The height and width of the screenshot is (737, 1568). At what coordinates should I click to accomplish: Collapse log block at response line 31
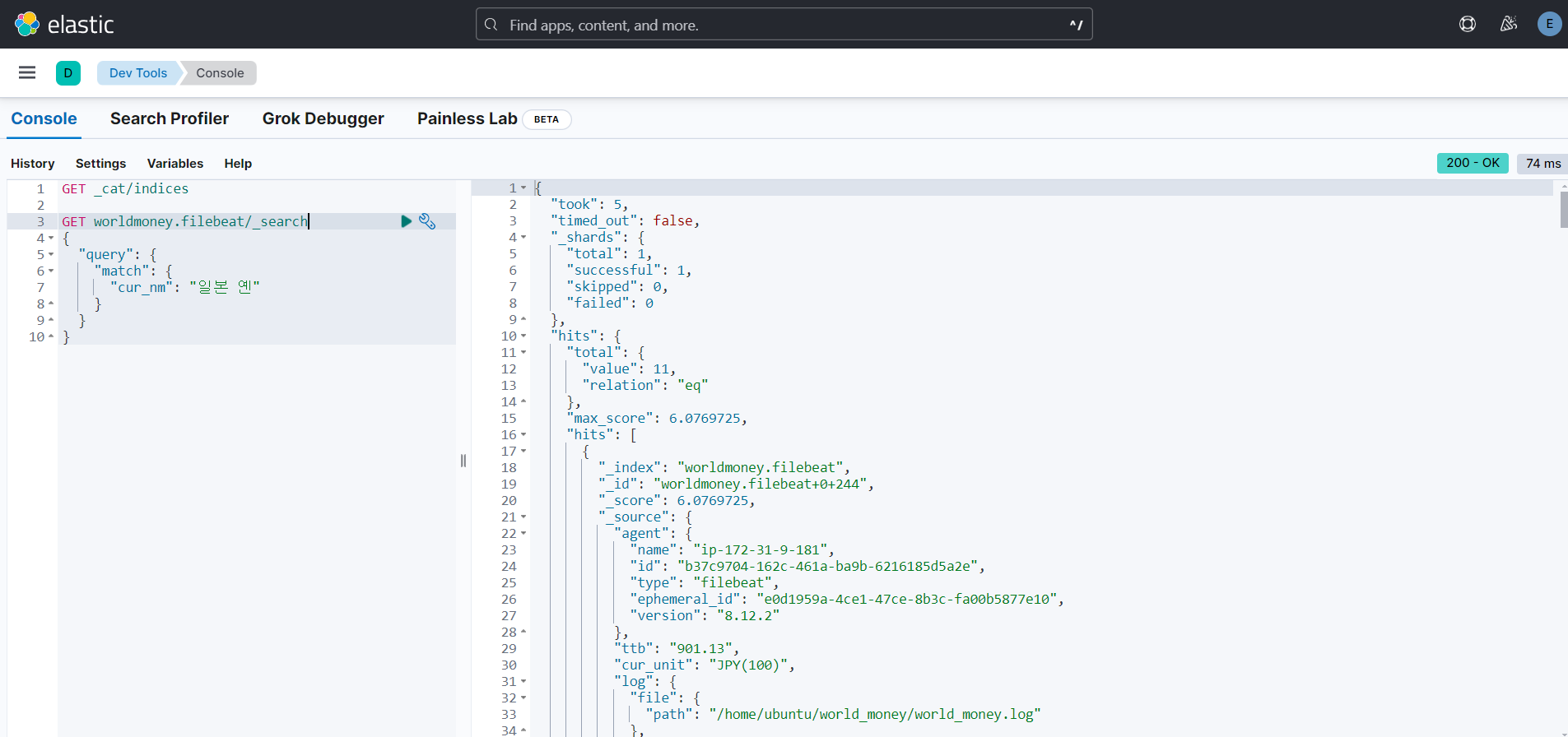pos(523,681)
